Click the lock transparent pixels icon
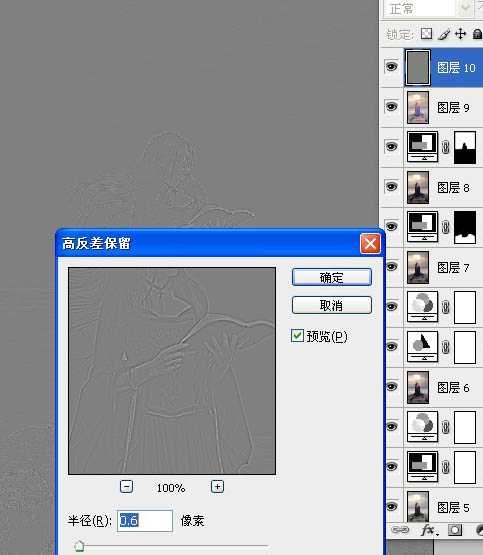 [426, 34]
